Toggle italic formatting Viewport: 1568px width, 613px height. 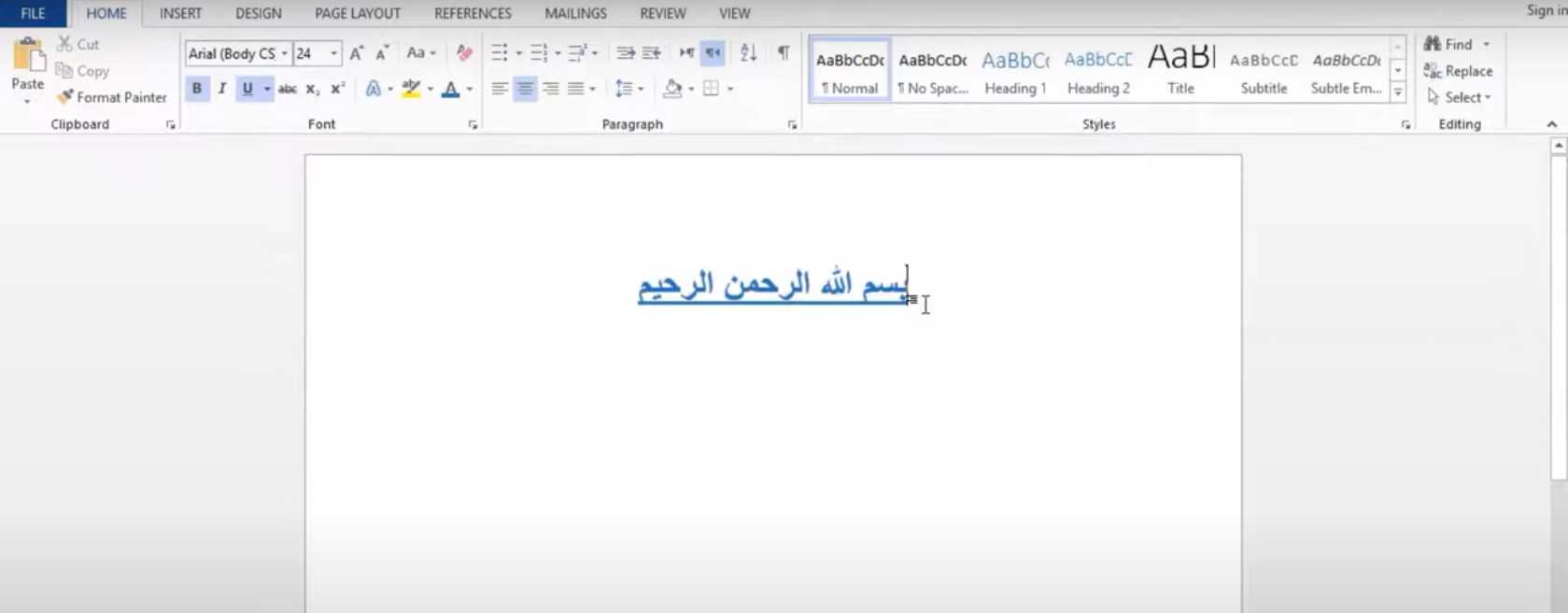222,89
